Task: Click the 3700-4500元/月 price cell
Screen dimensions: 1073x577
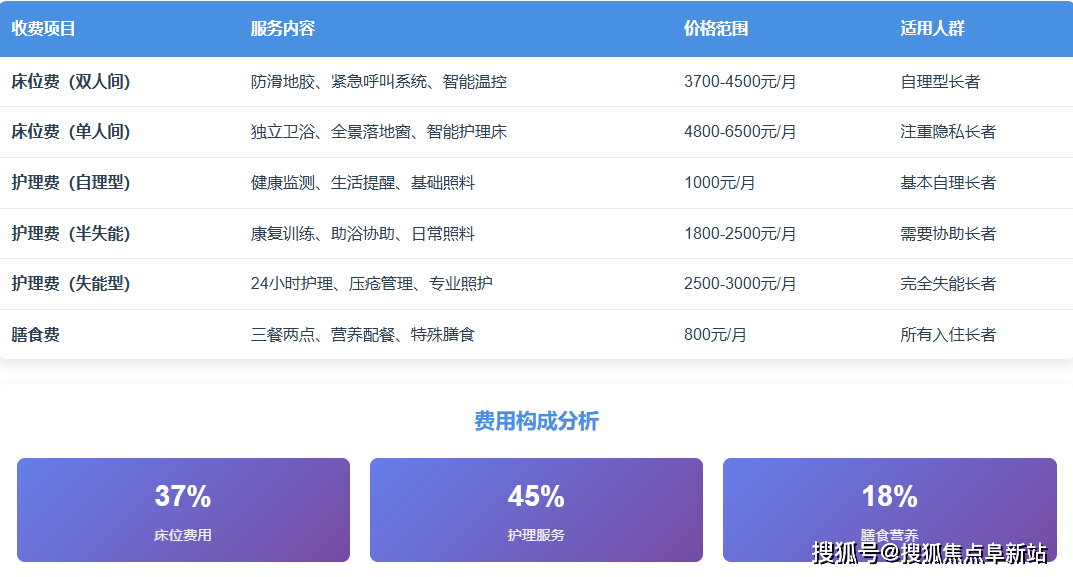Action: (741, 82)
